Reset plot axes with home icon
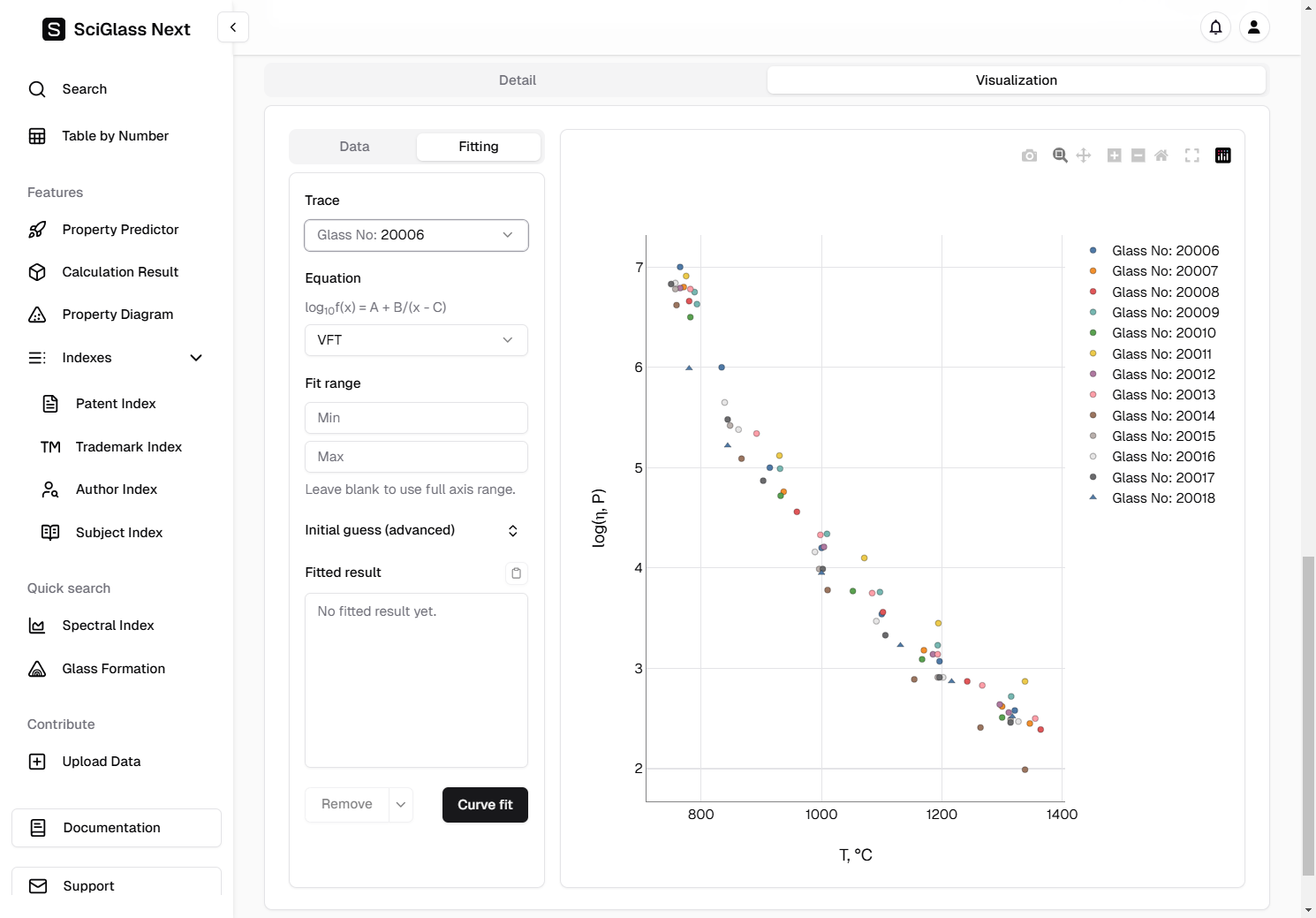This screenshot has width=1316, height=918. 1161,156
